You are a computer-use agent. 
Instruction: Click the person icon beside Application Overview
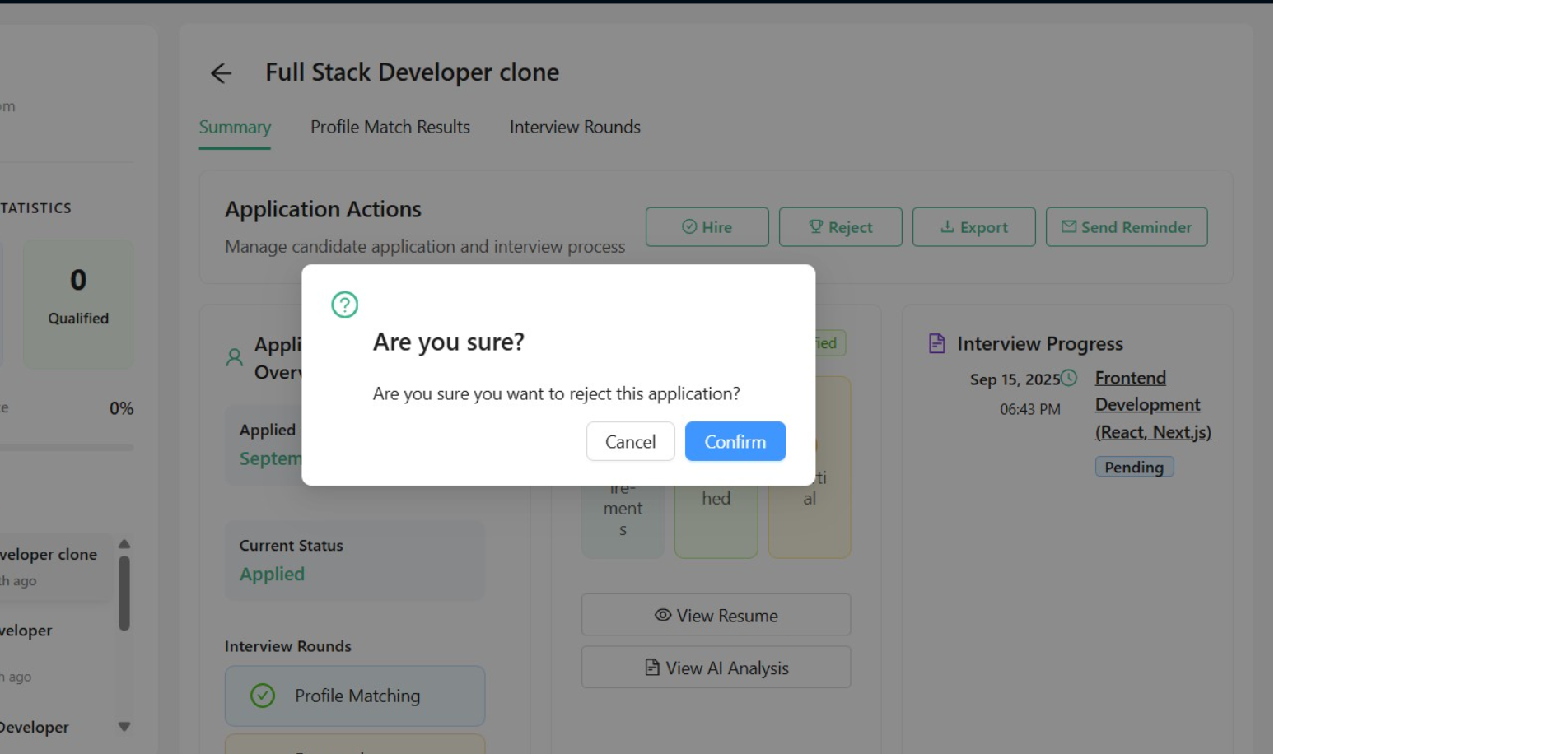click(235, 357)
